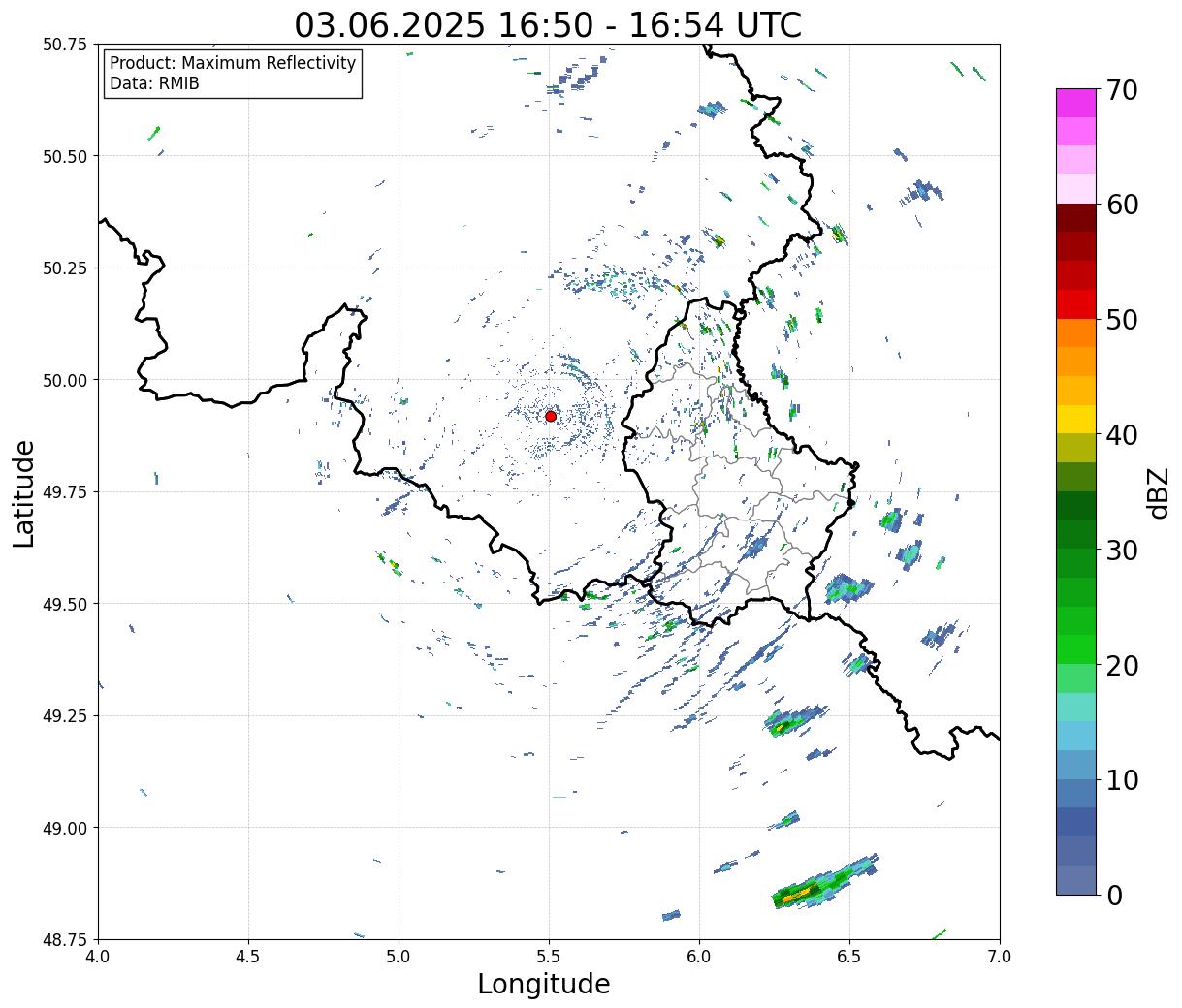Click the latitude tick label 50.25
The image size is (1182, 1008).
click(65, 268)
